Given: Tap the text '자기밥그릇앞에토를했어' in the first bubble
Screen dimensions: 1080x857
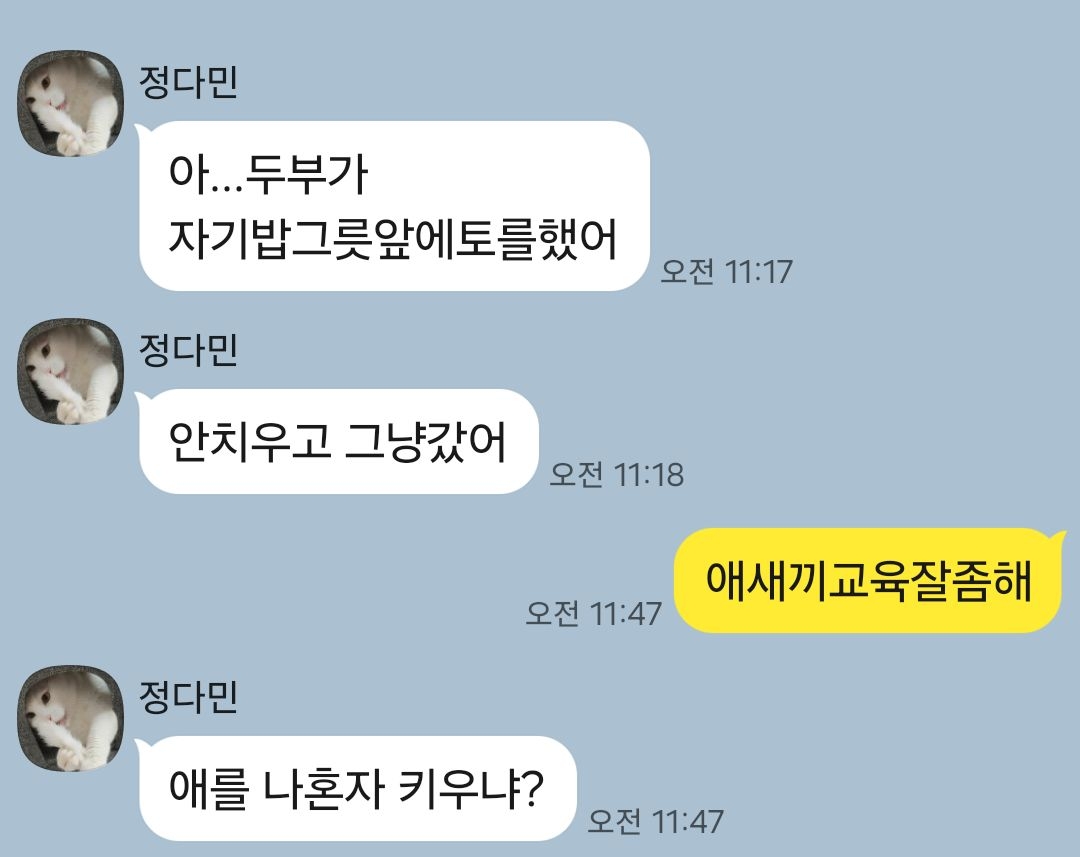Looking at the screenshot, I should click(393, 239).
